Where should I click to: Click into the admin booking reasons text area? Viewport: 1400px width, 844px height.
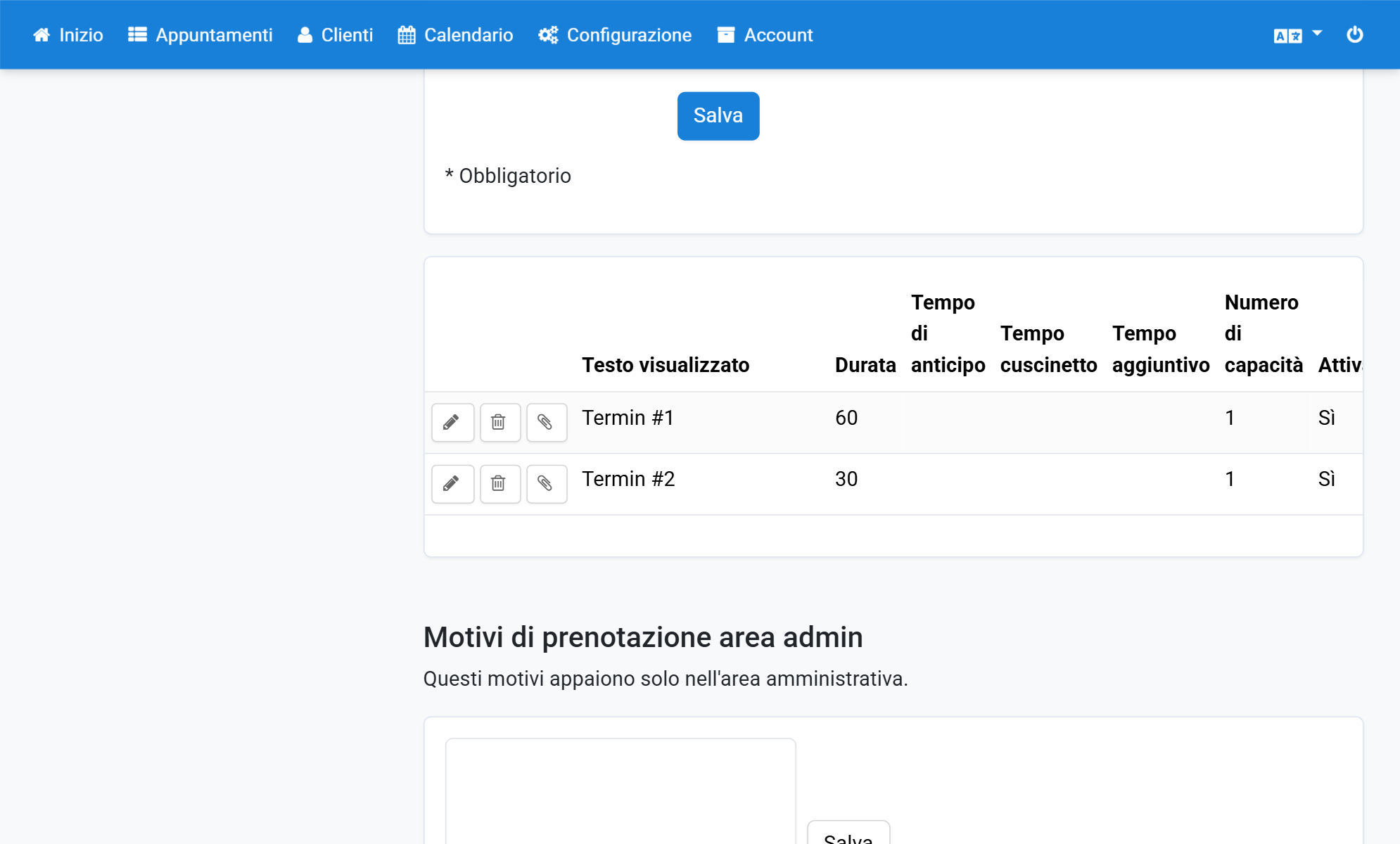click(621, 791)
